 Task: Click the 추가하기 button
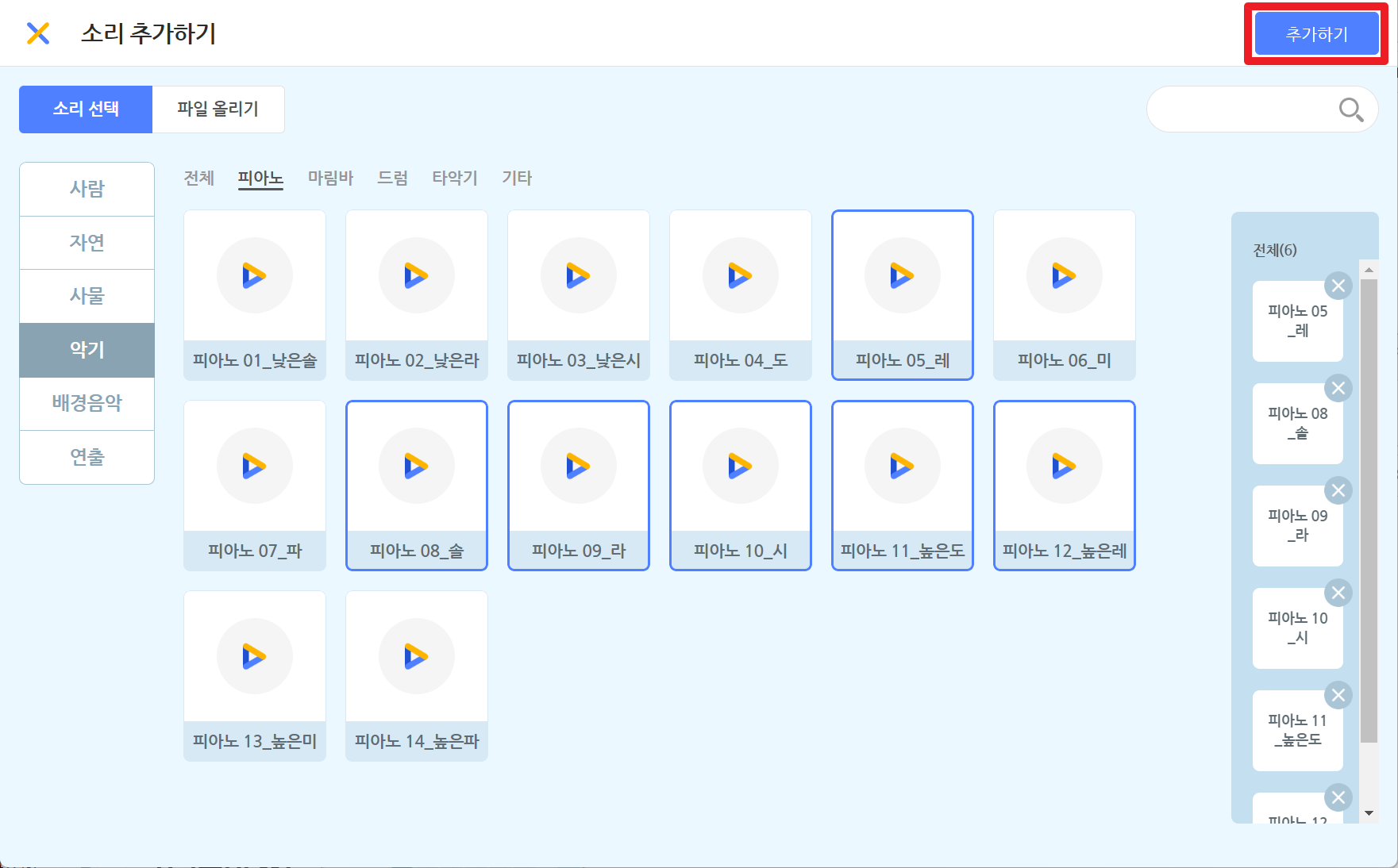pos(1316,34)
